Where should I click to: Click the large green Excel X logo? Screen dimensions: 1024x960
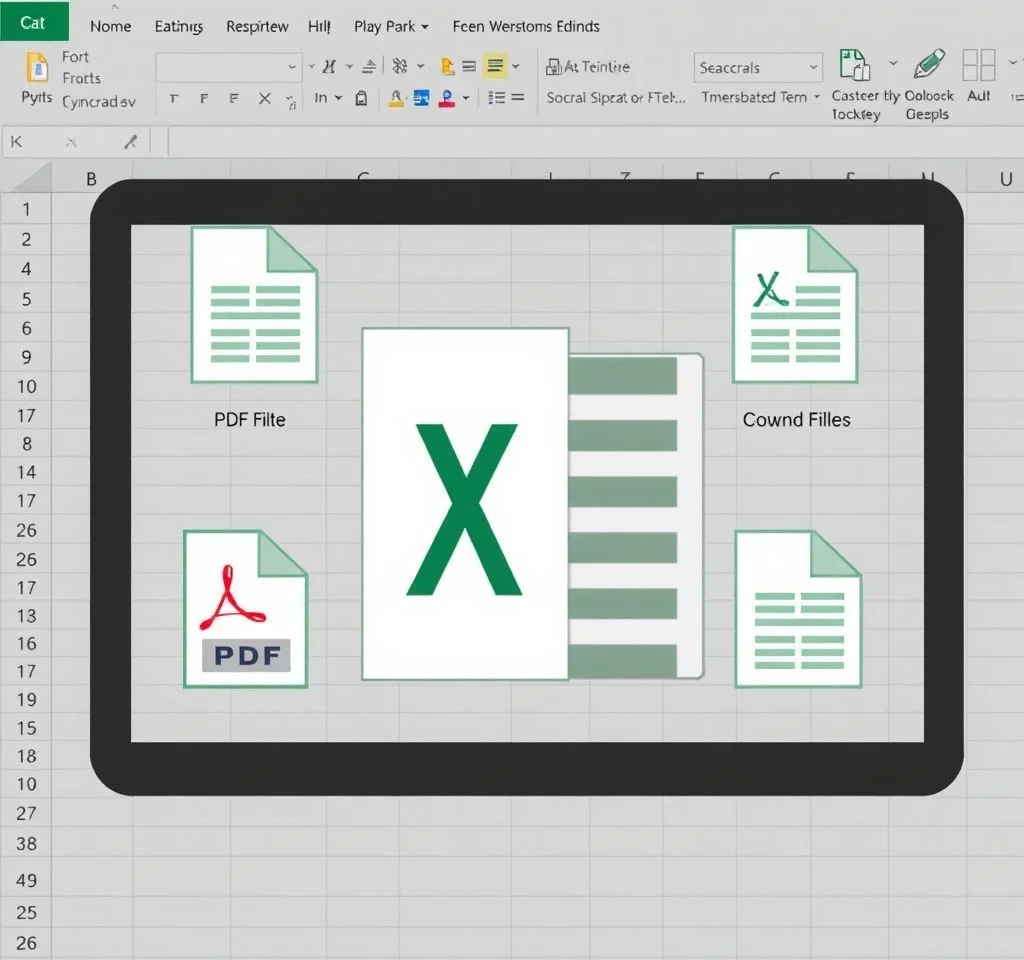[464, 508]
